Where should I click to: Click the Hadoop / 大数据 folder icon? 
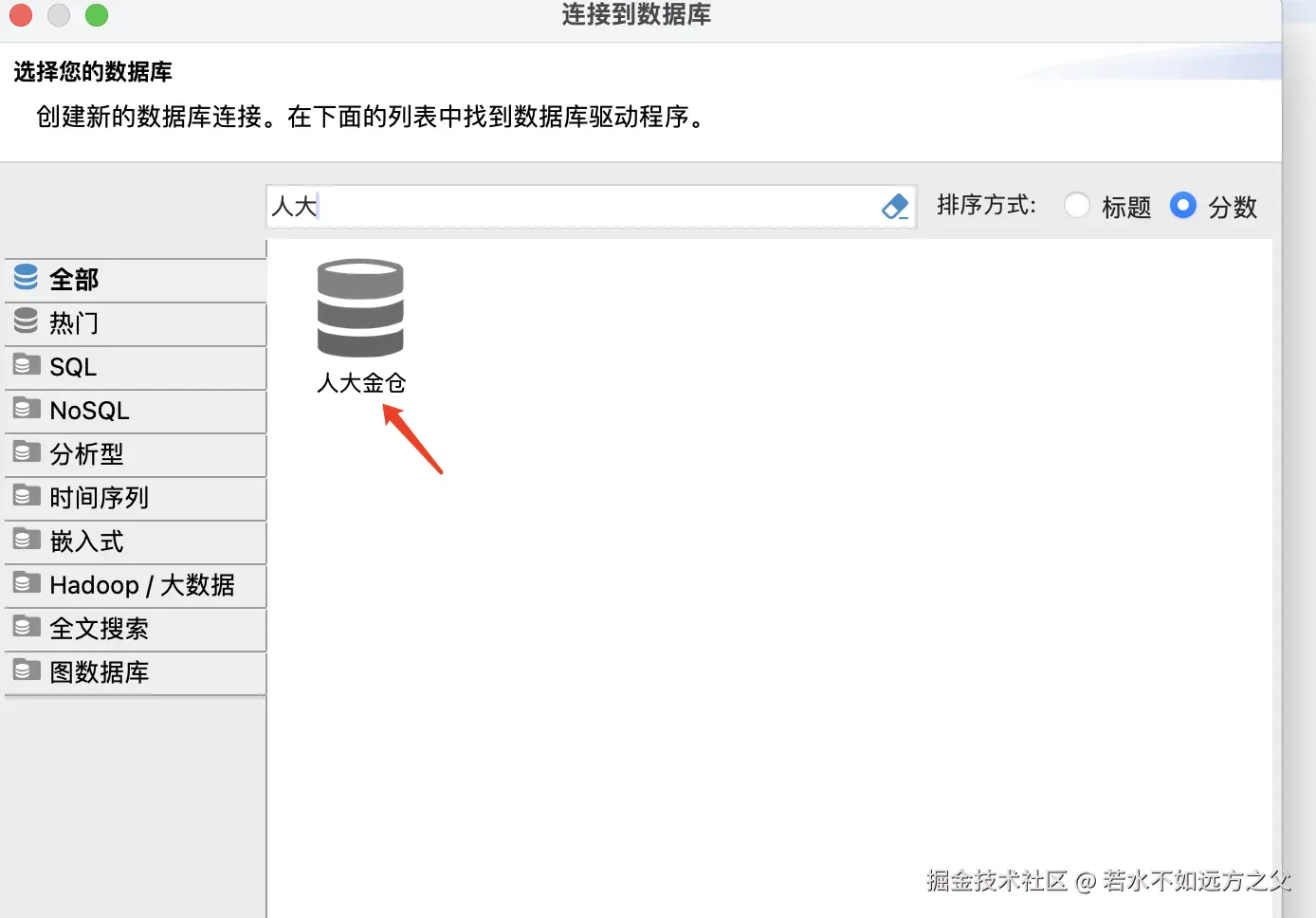tap(27, 582)
